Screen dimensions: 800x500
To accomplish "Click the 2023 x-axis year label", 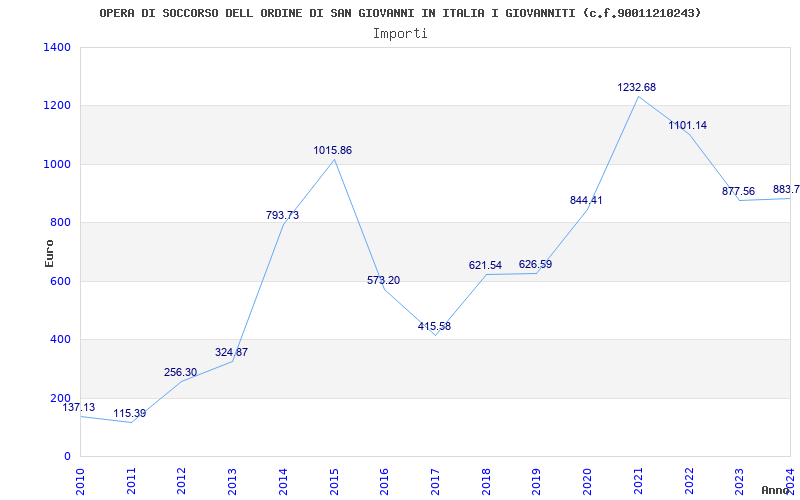I will tap(740, 482).
